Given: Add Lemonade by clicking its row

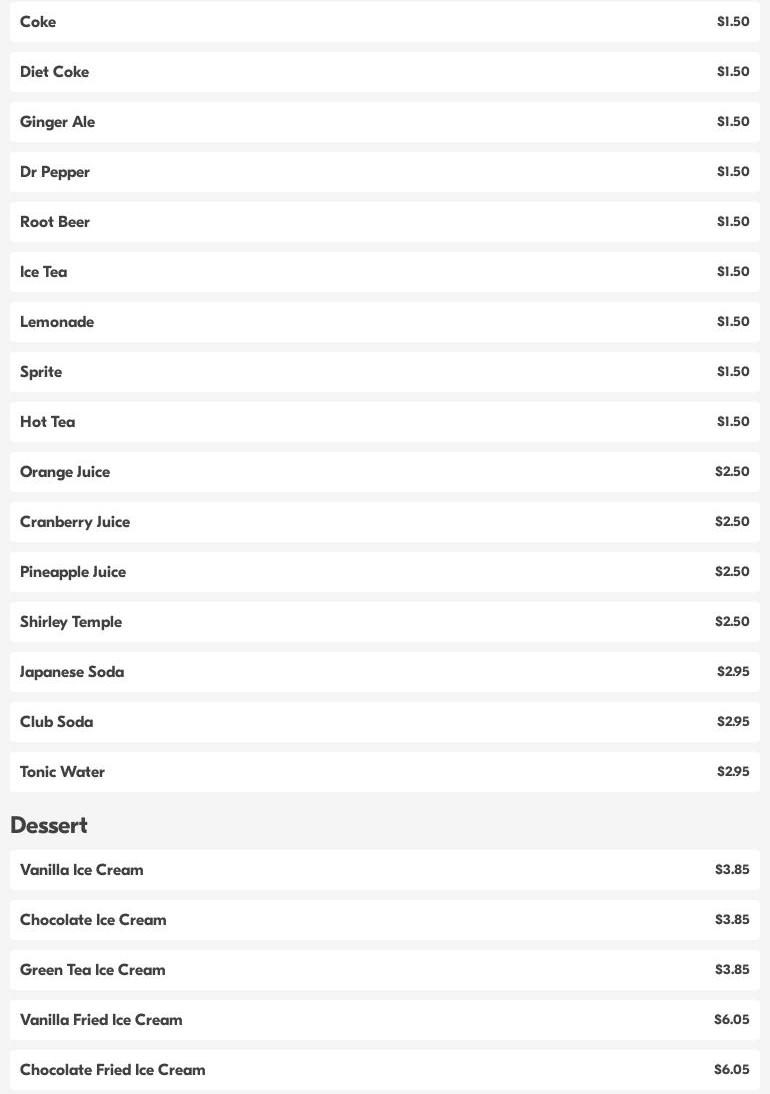Looking at the screenshot, I should point(57,322).
